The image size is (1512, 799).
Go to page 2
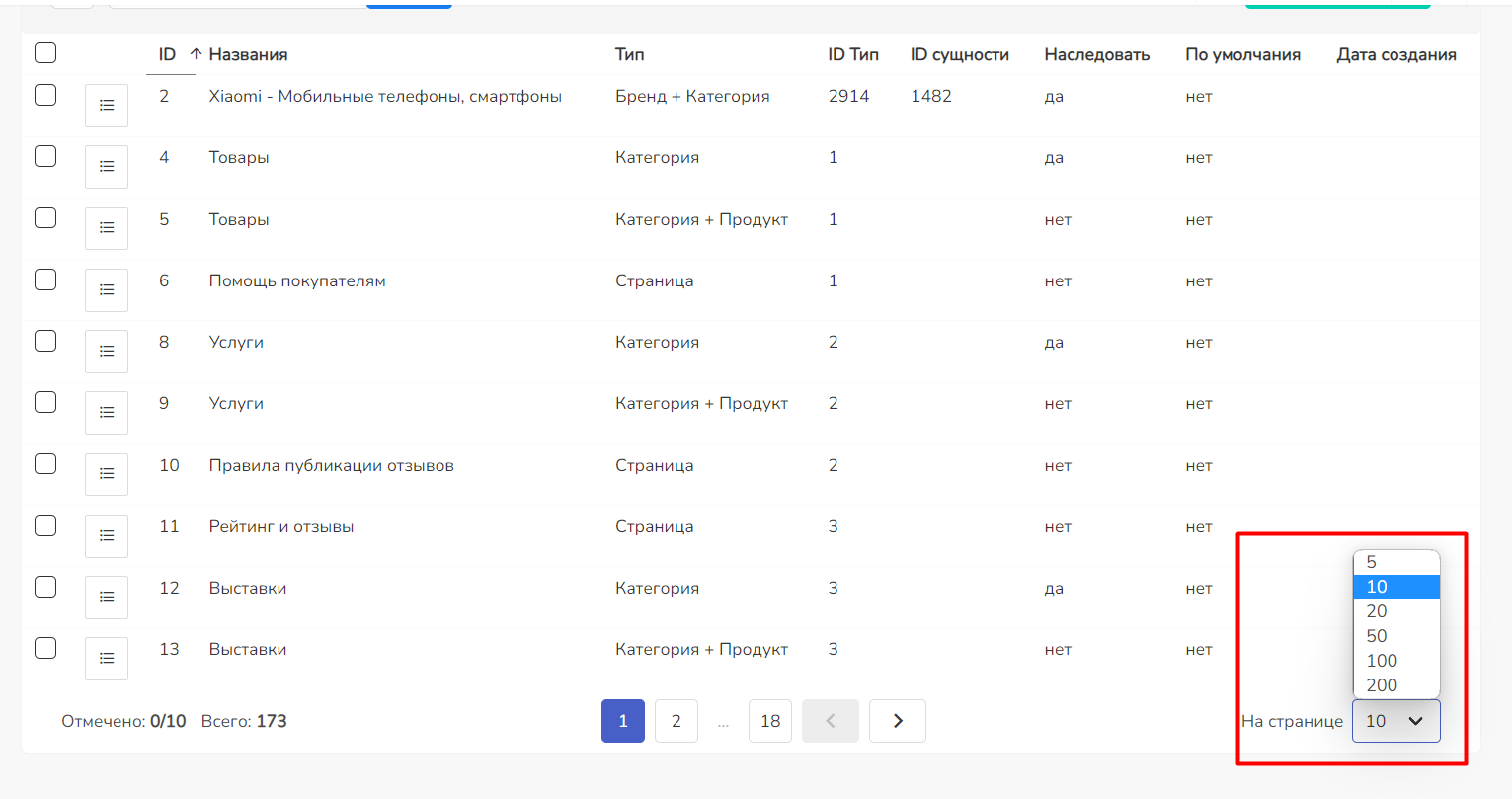pos(676,721)
